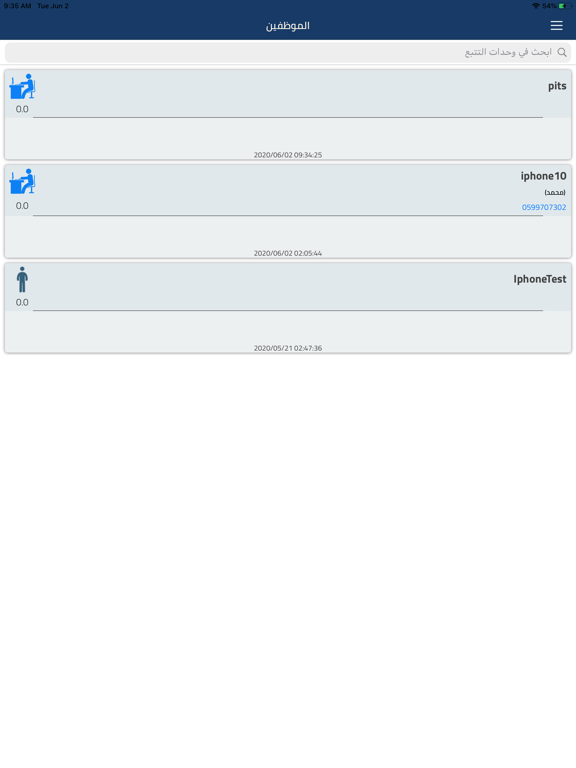Open timestamp 2020/05/21 02:47:36 entry
576x768 pixels.
pyautogui.click(x=288, y=348)
